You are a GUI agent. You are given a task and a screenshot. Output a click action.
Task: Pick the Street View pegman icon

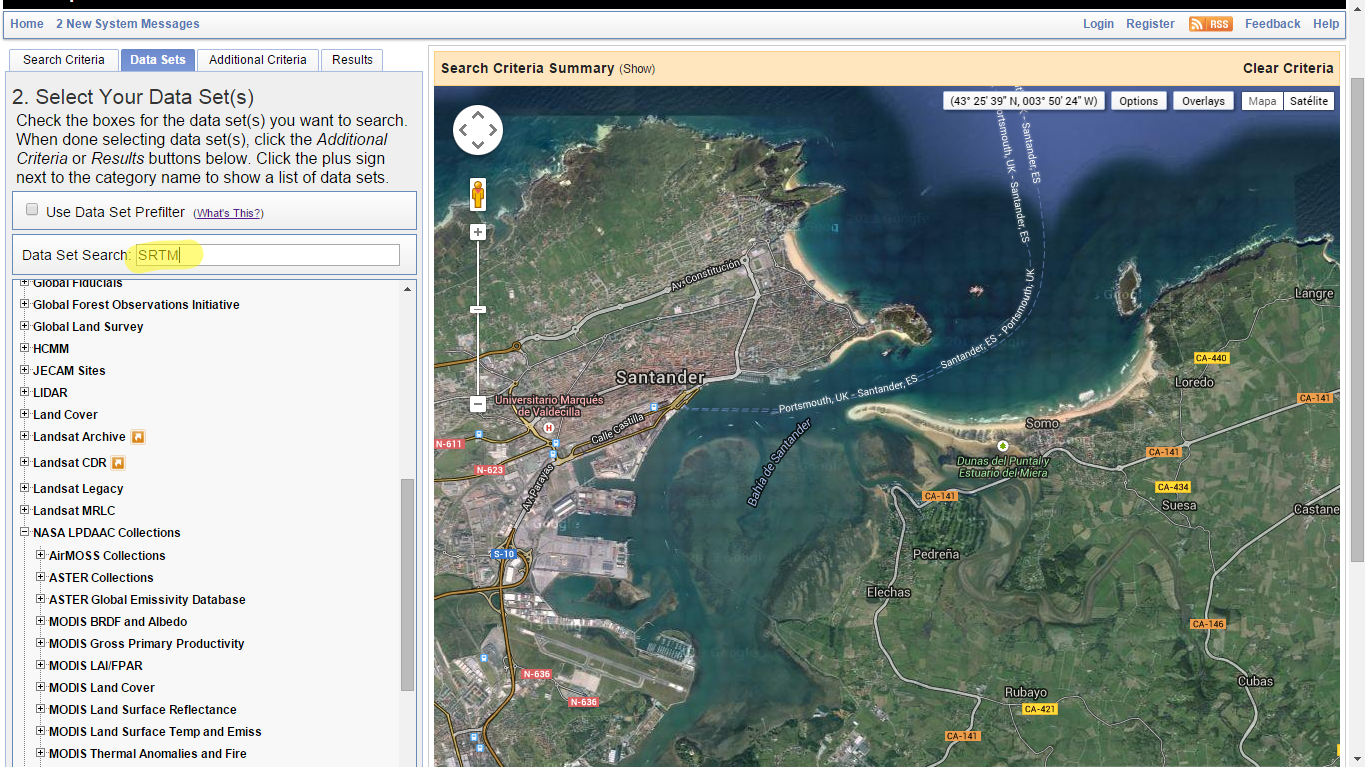(x=478, y=194)
